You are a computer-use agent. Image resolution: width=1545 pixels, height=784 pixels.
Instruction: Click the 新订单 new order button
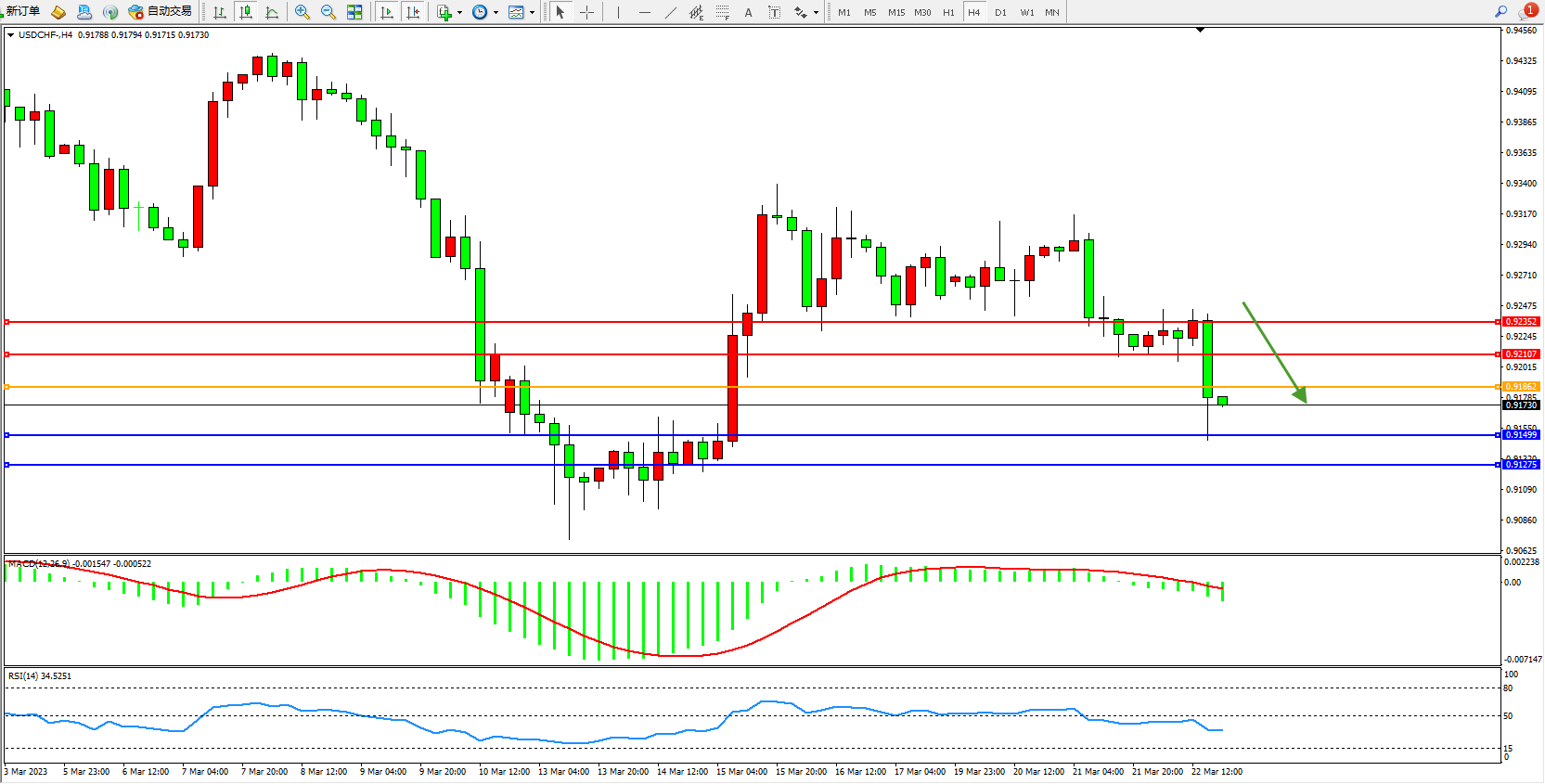(22, 11)
